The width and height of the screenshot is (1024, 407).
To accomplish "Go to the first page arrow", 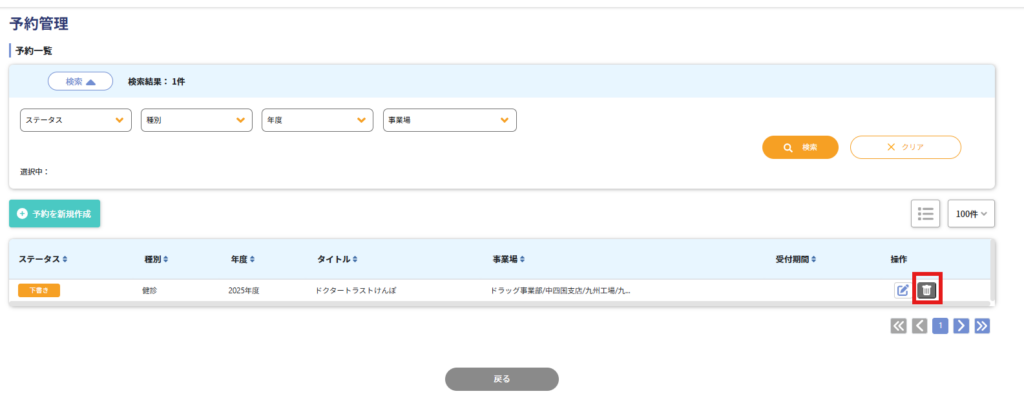I will tap(899, 326).
